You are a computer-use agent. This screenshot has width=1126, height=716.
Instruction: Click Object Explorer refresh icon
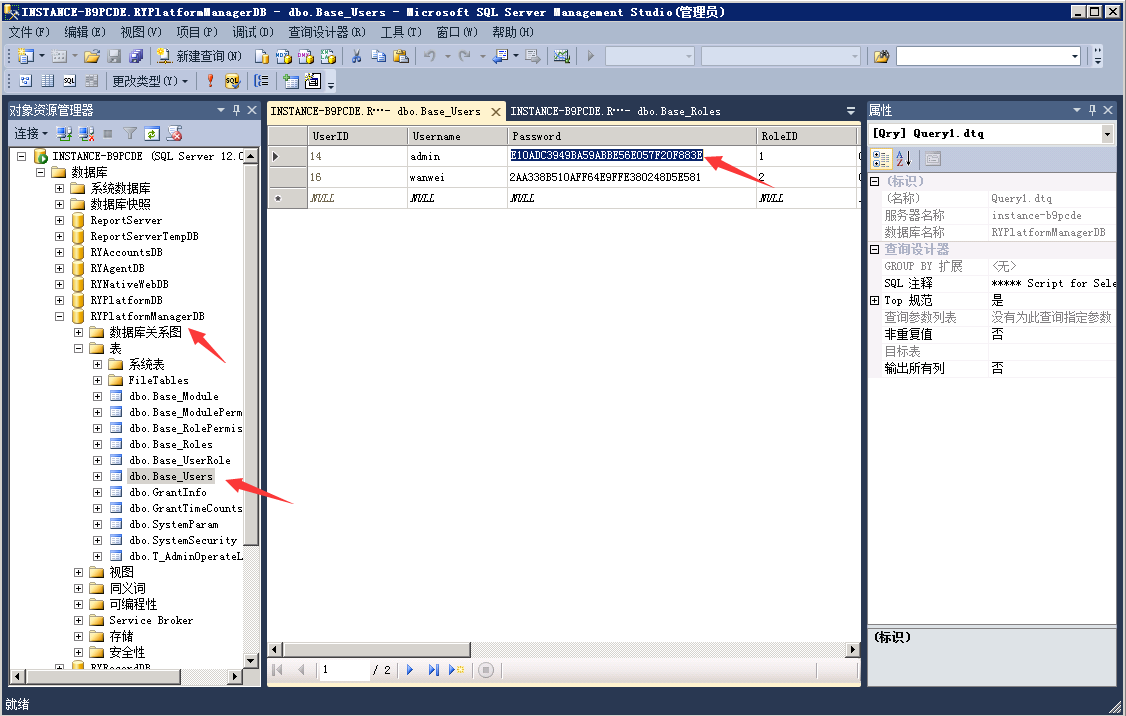point(152,134)
